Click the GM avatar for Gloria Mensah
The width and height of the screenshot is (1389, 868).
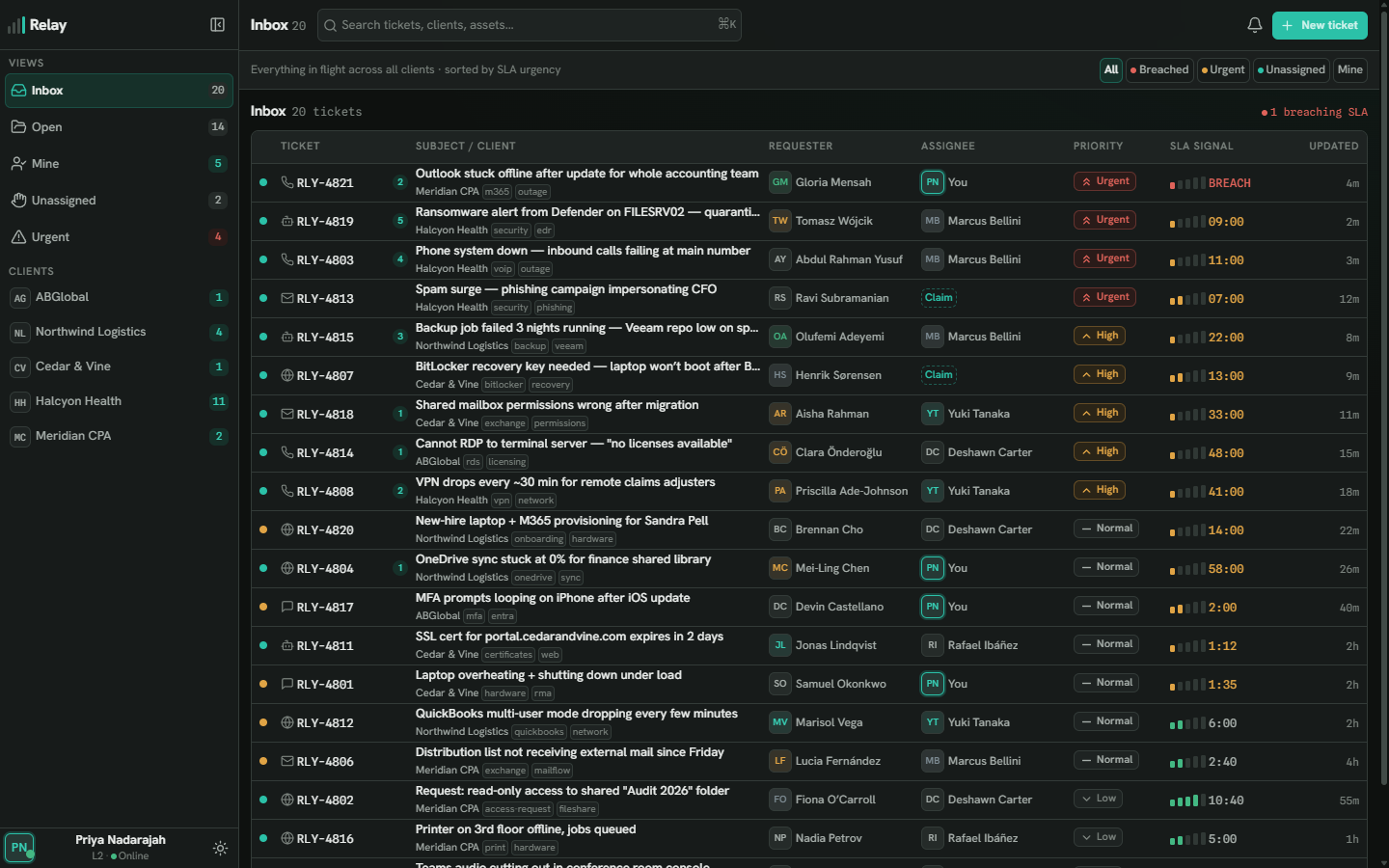click(780, 182)
